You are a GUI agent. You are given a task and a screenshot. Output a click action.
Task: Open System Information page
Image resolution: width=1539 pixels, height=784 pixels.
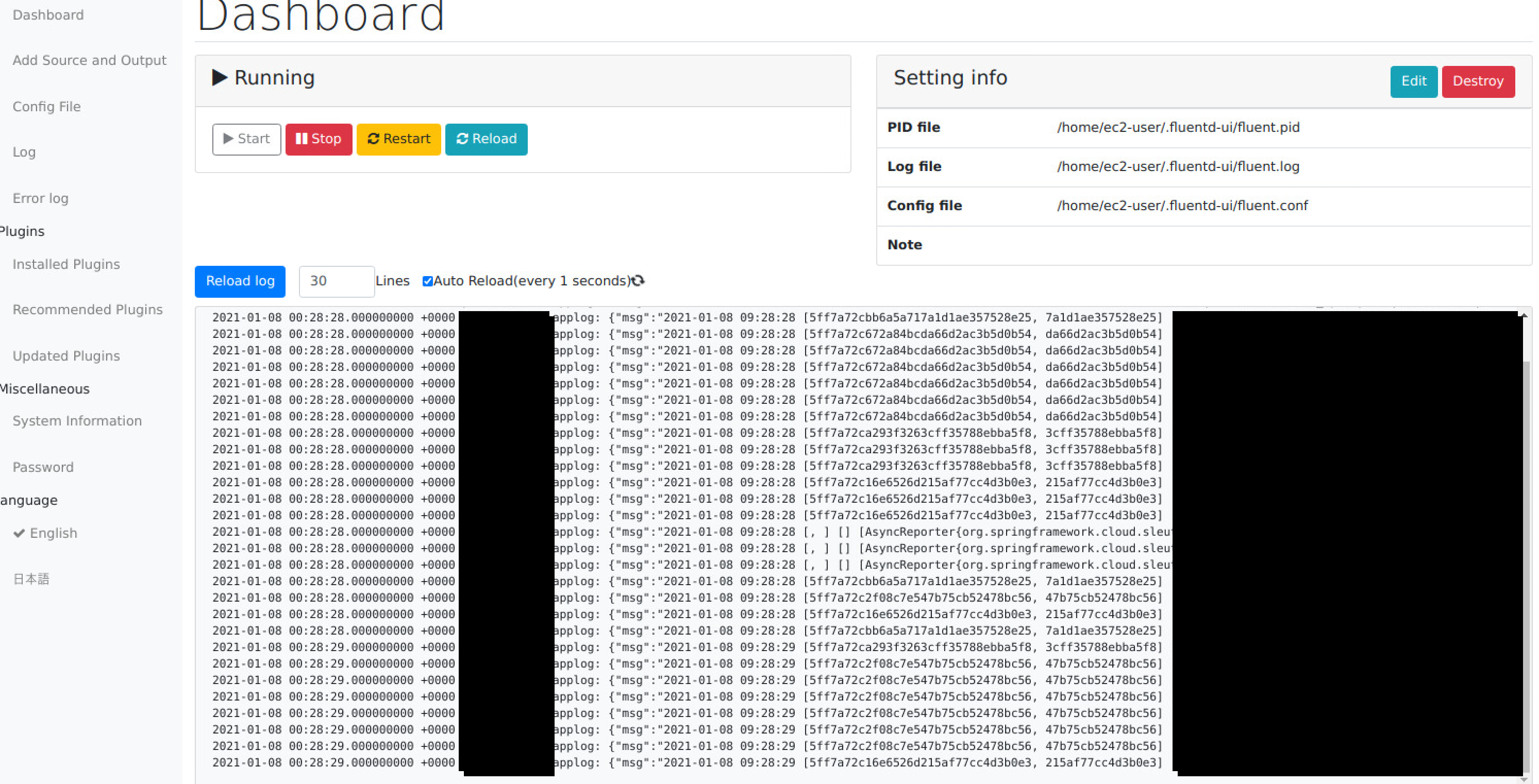point(77,421)
